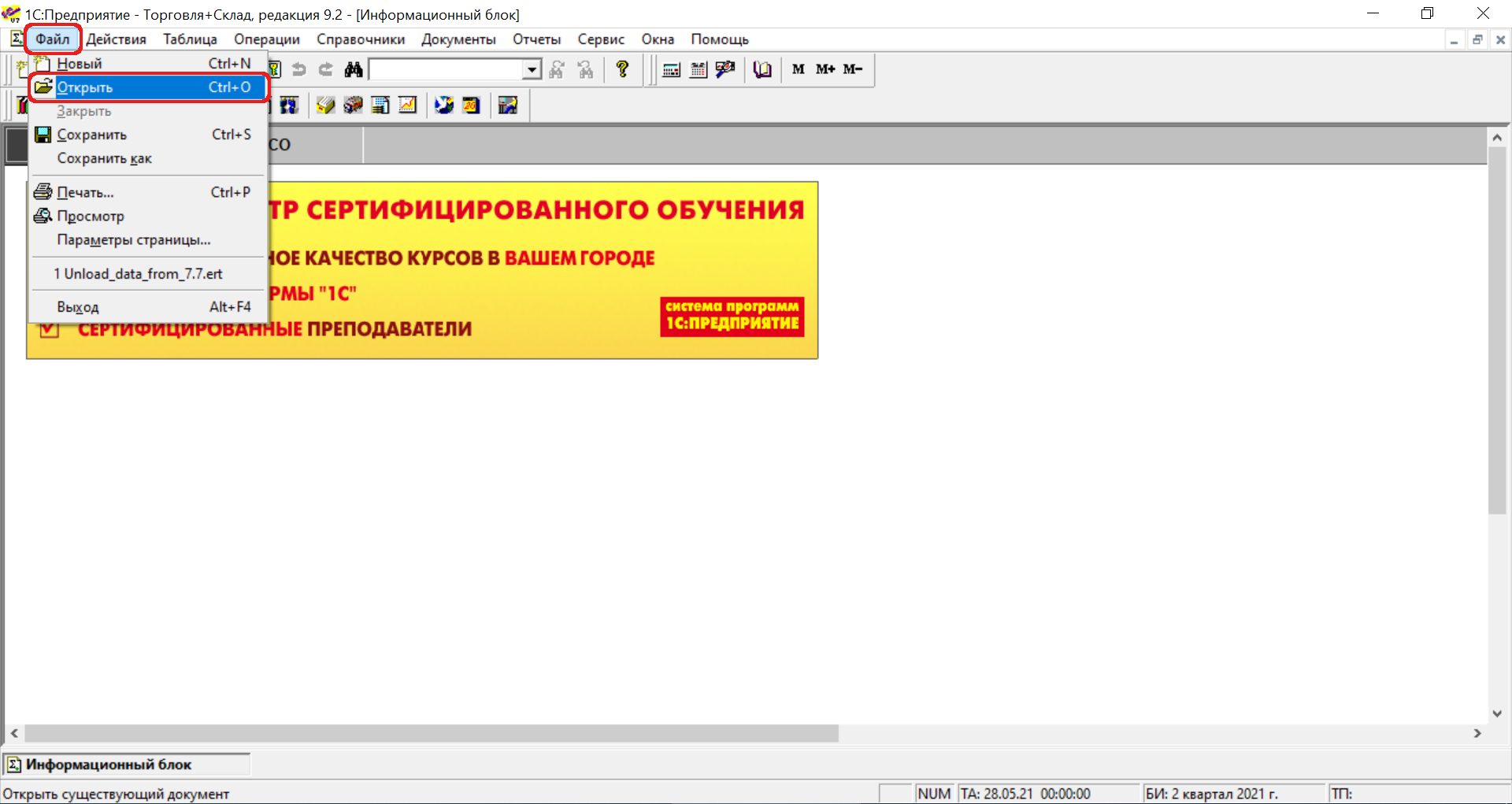The image size is (1512, 804).
Task: Click the БИ: 2 квартал 2021 г. status field
Action: tap(1233, 794)
